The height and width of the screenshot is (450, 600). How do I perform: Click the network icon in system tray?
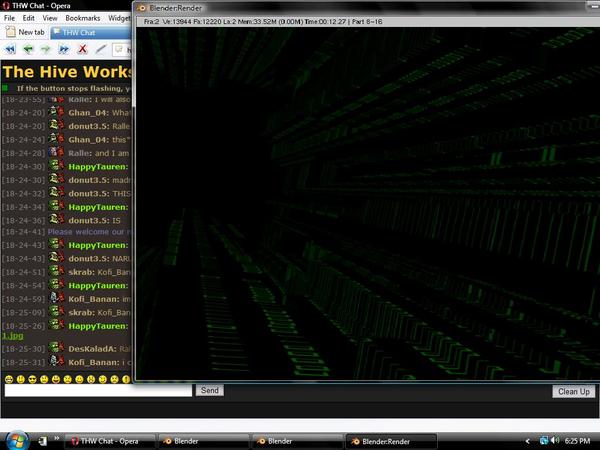pyautogui.click(x=544, y=440)
